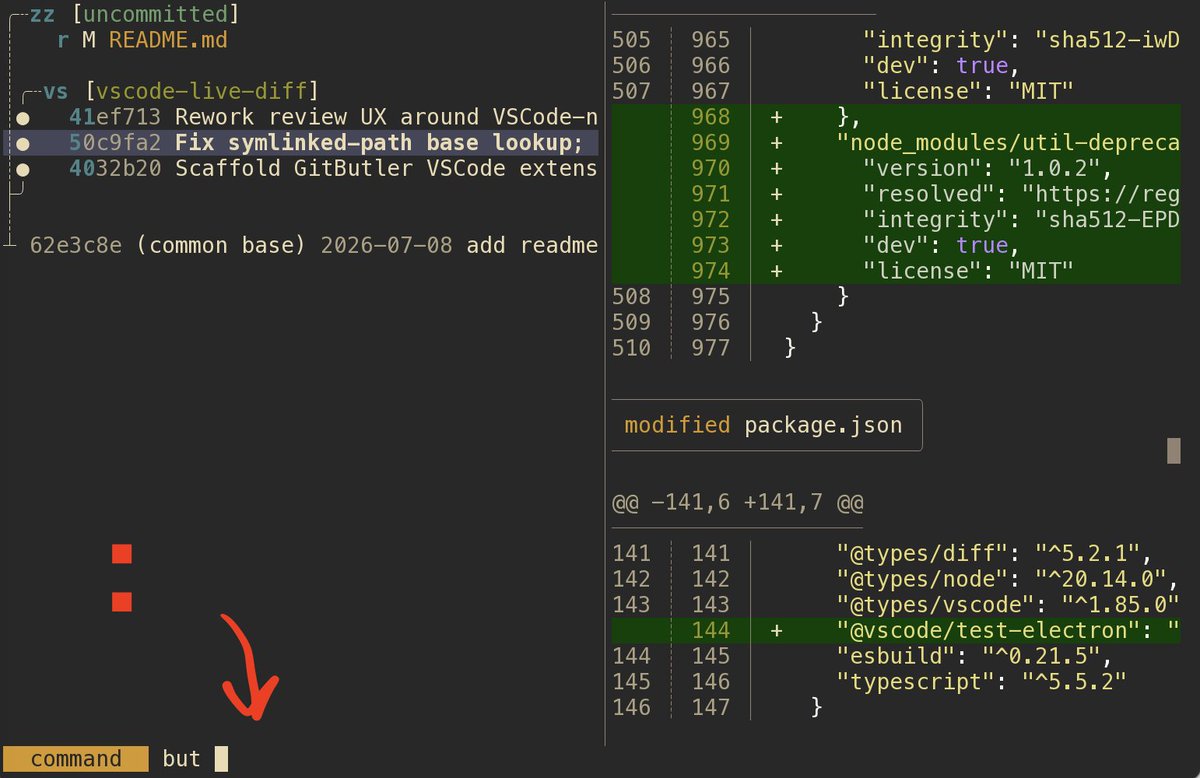Viewport: 1200px width, 778px height.
Task: Select the README.md modified file row
Action: pos(143,41)
